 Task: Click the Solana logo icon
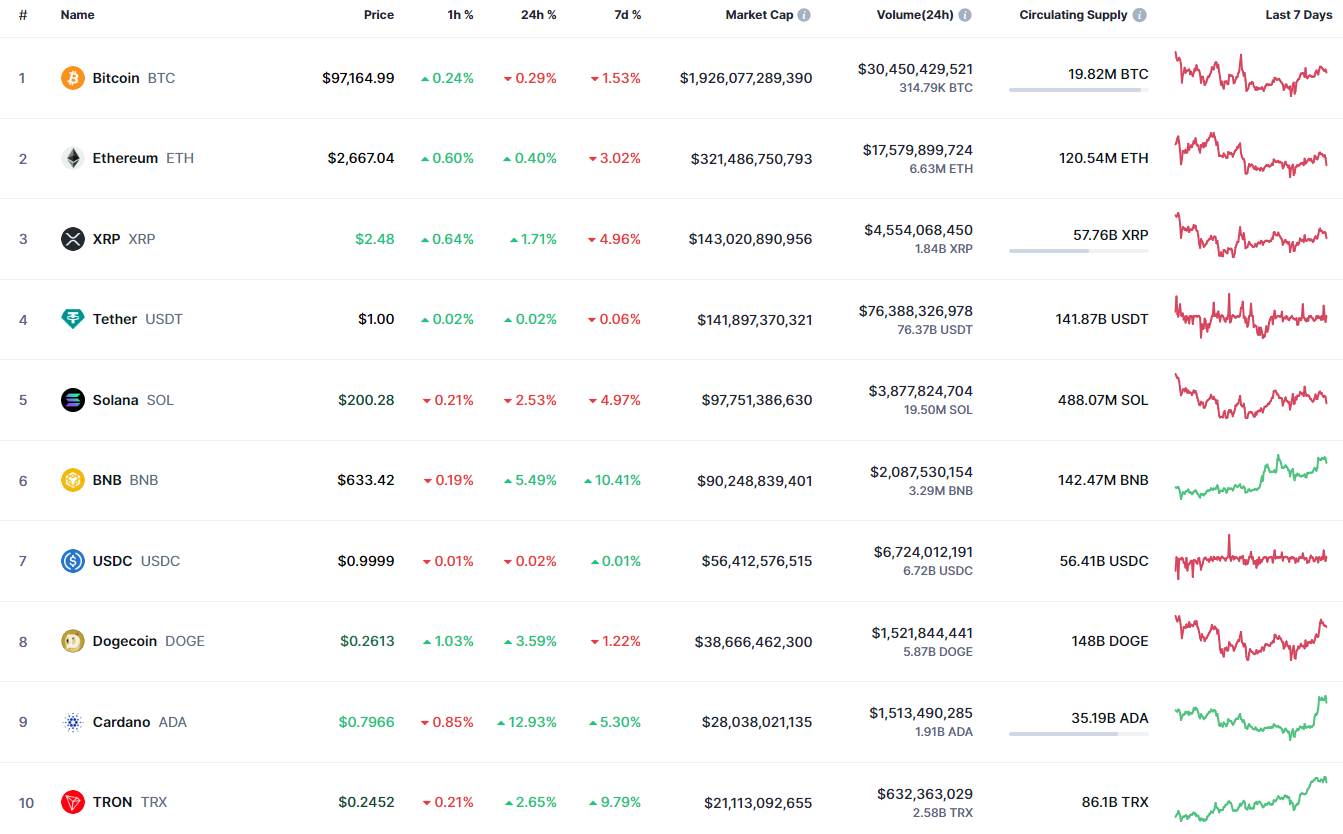[73, 400]
